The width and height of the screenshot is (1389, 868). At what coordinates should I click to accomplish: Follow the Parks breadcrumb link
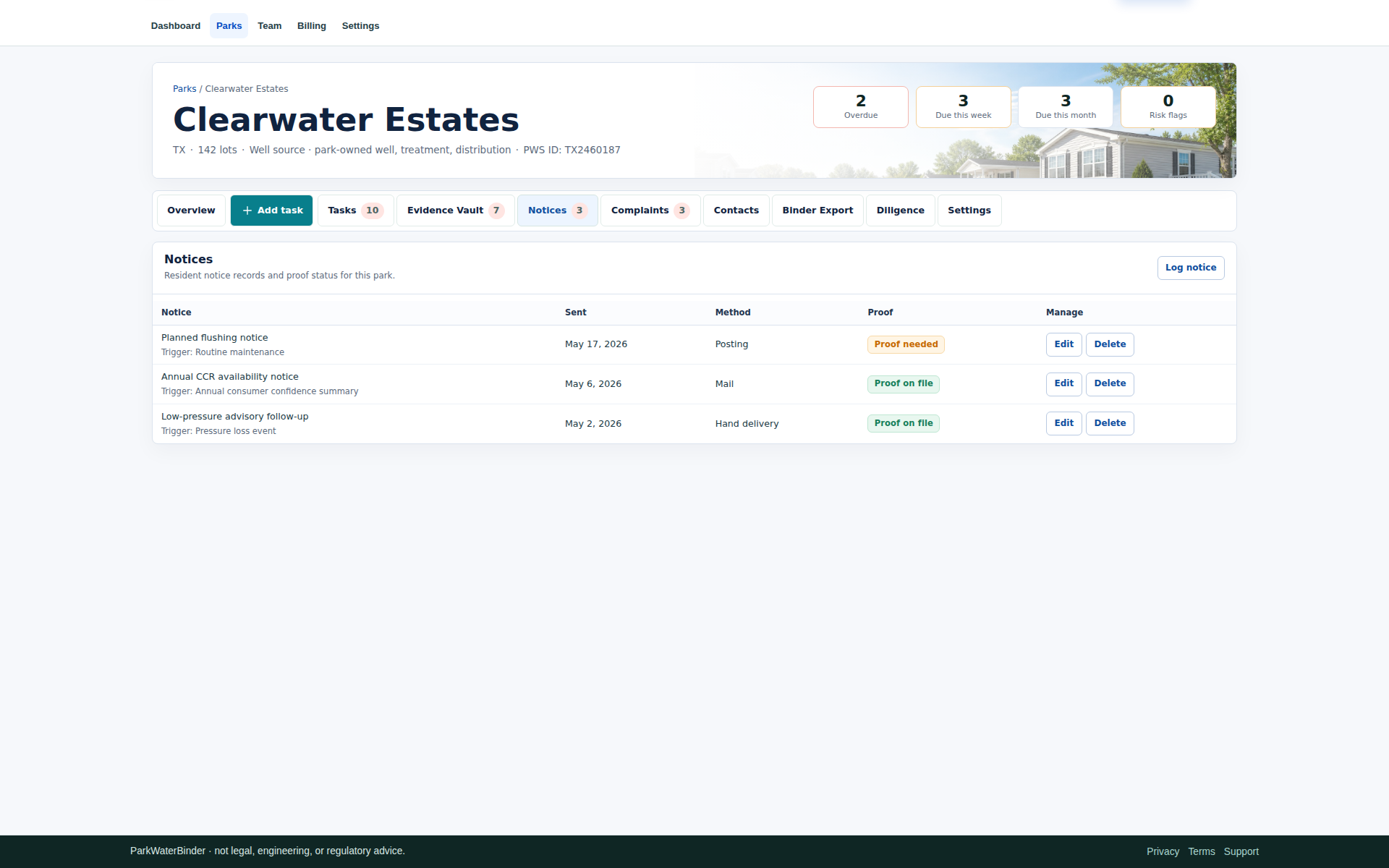(184, 89)
